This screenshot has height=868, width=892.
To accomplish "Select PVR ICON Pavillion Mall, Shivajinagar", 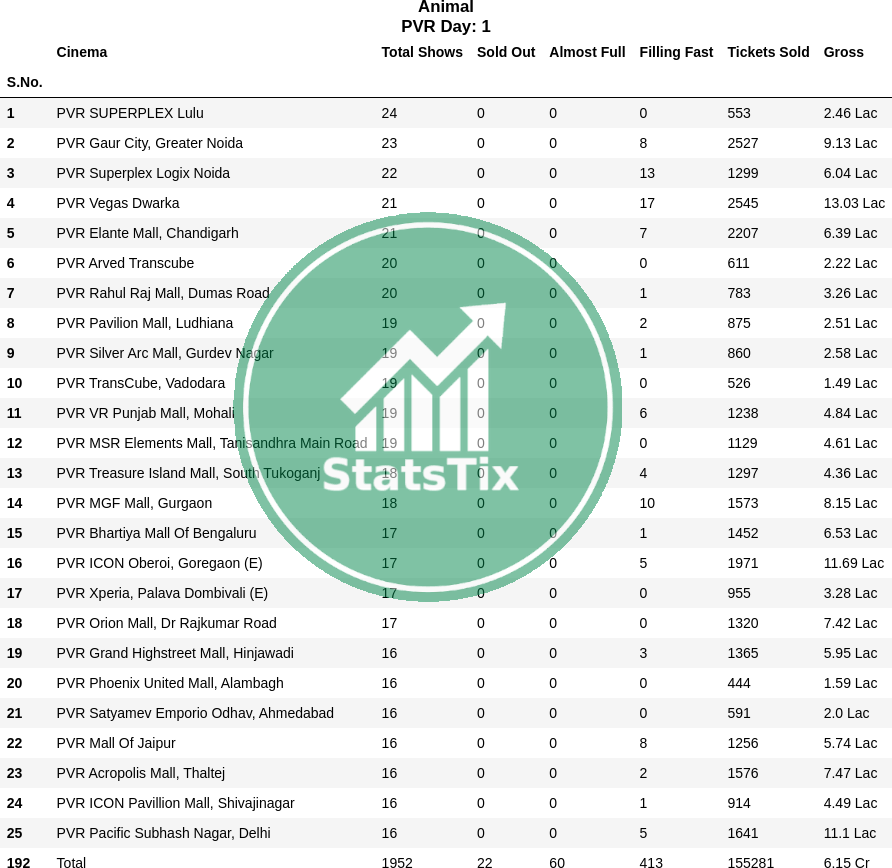I will click(x=175, y=803).
